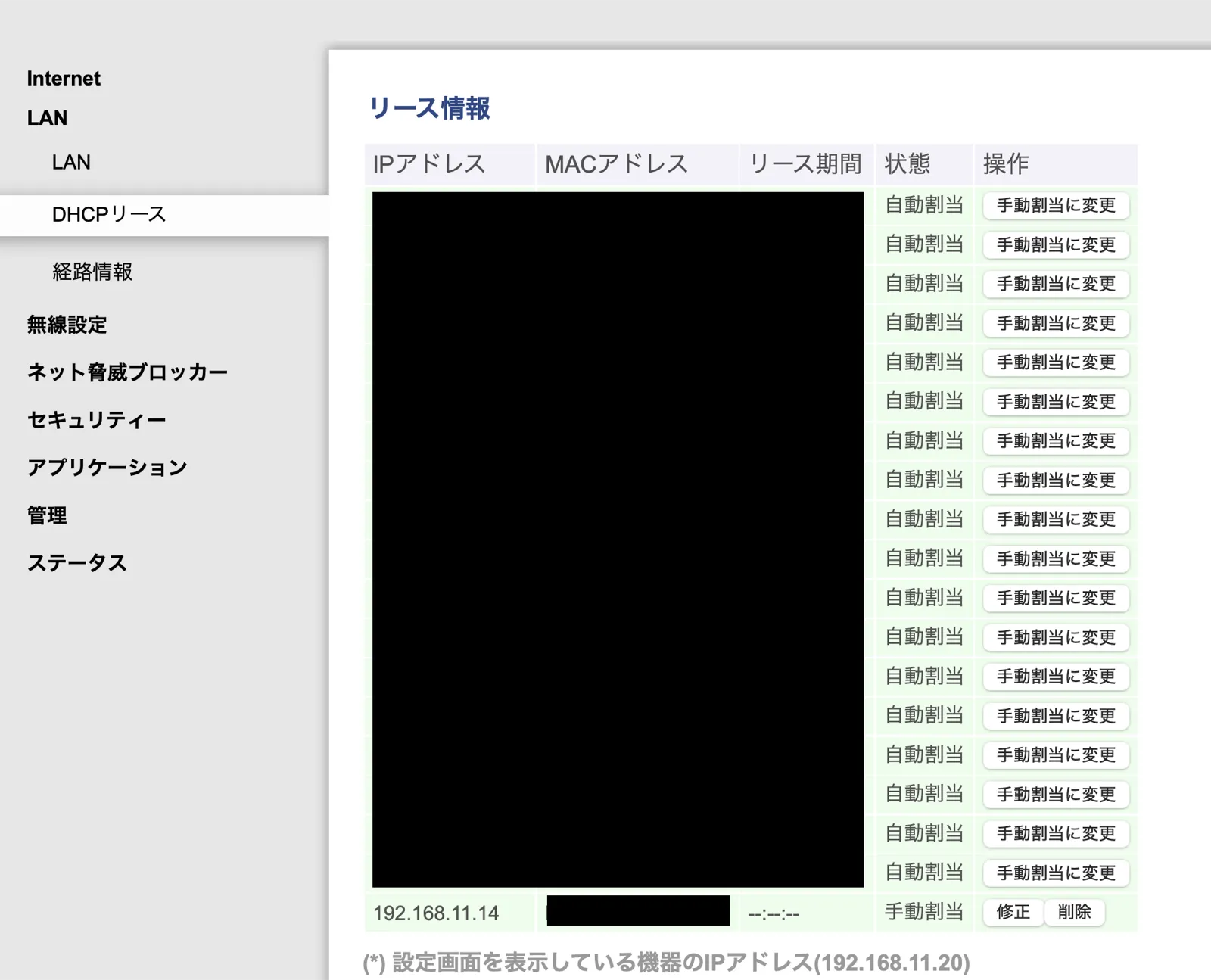
Task: Select the LAN section in the sidebar
Action: click(x=47, y=117)
